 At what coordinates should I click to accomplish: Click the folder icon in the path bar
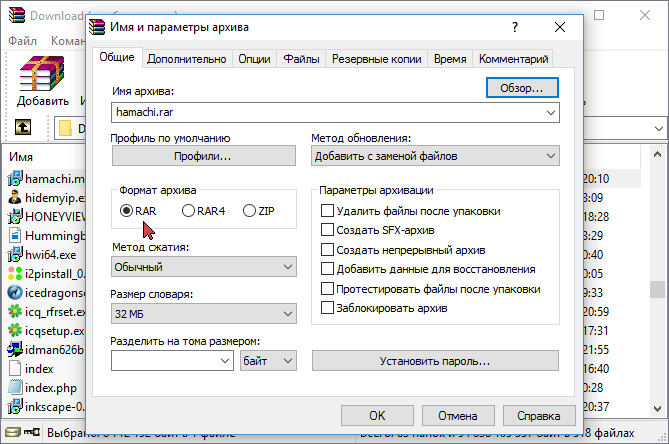click(65, 128)
